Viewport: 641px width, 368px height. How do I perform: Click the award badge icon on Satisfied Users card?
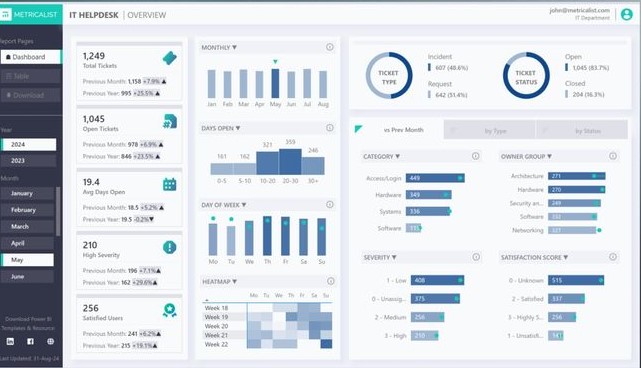point(170,310)
